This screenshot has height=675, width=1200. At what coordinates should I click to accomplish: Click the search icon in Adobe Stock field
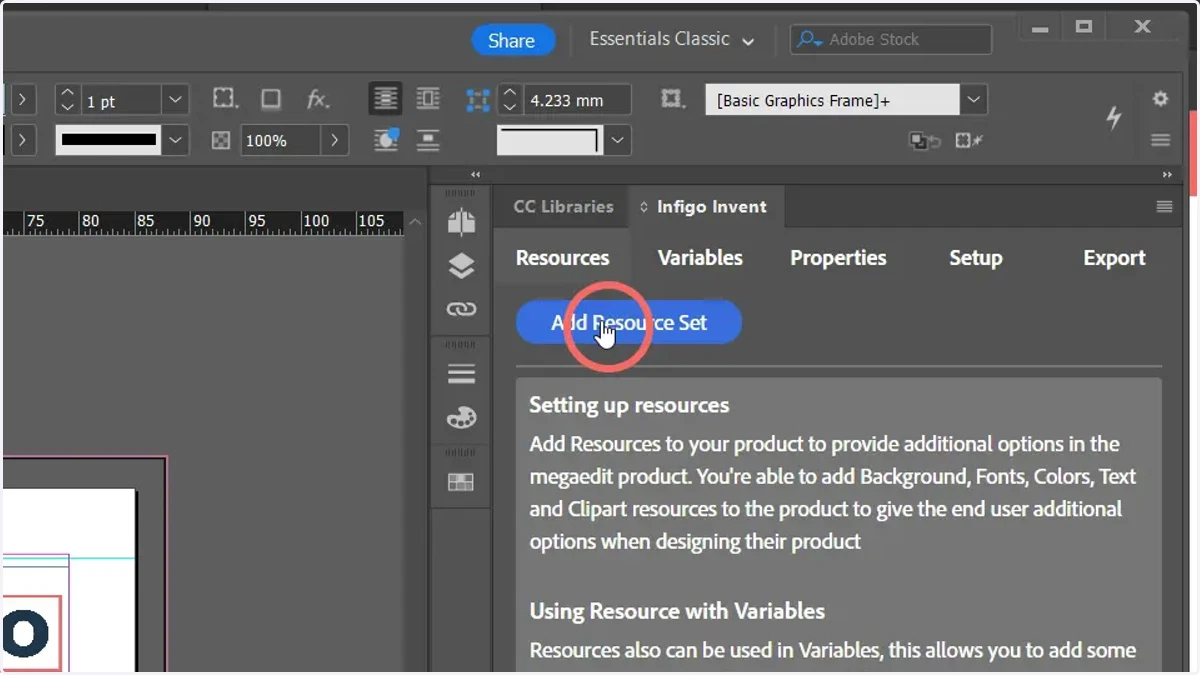(810, 39)
